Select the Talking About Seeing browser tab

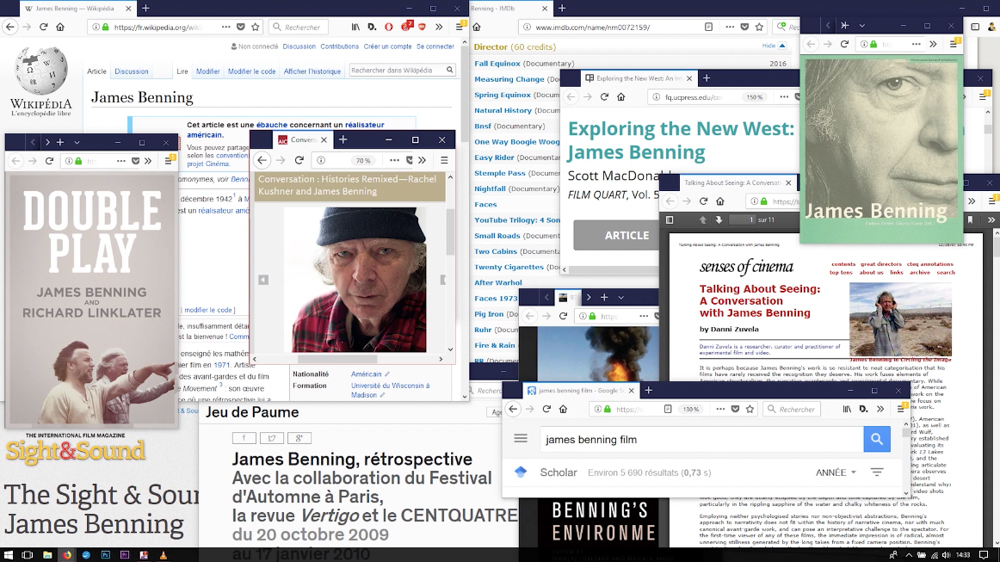732,182
